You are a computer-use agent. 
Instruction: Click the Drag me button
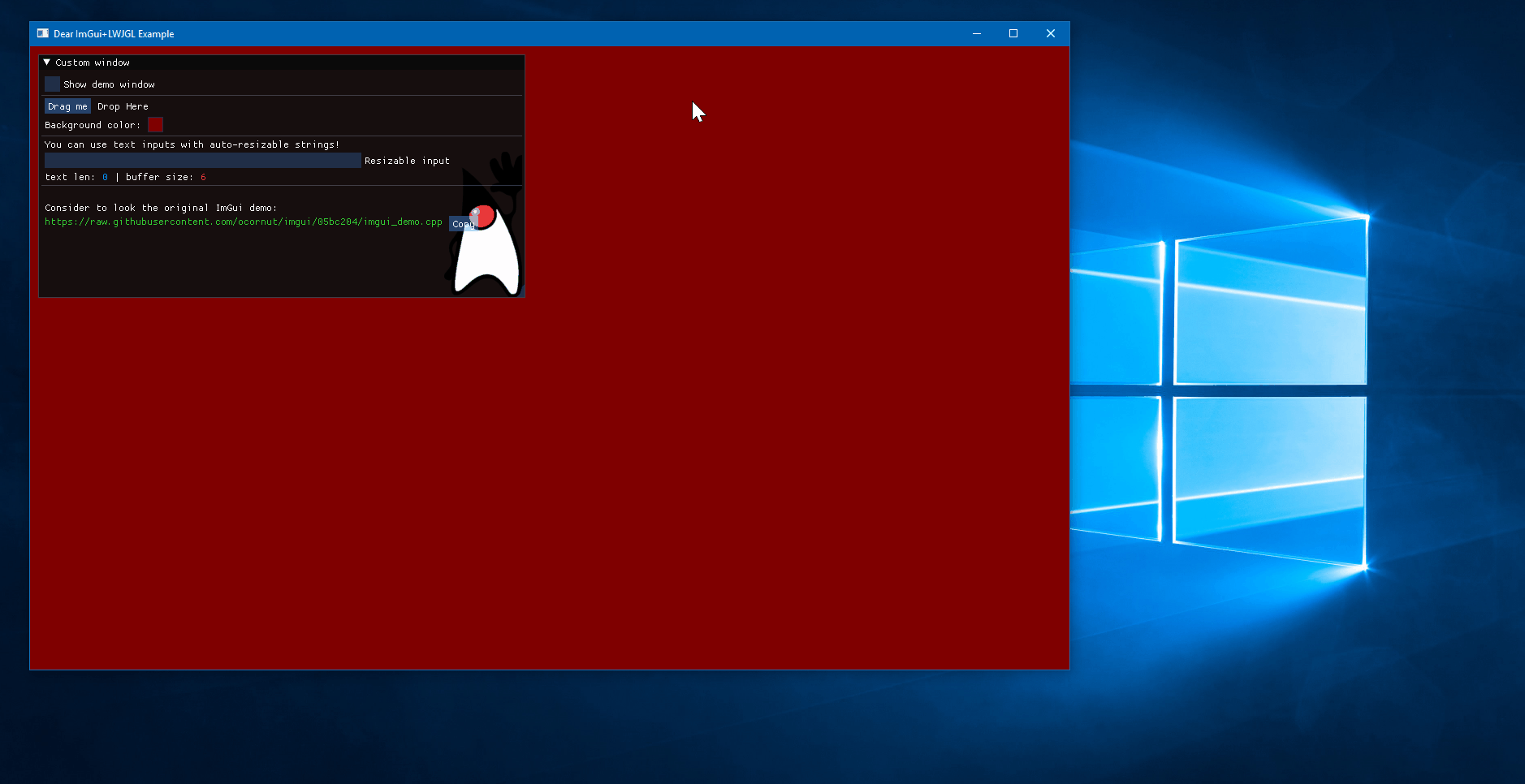tap(67, 106)
